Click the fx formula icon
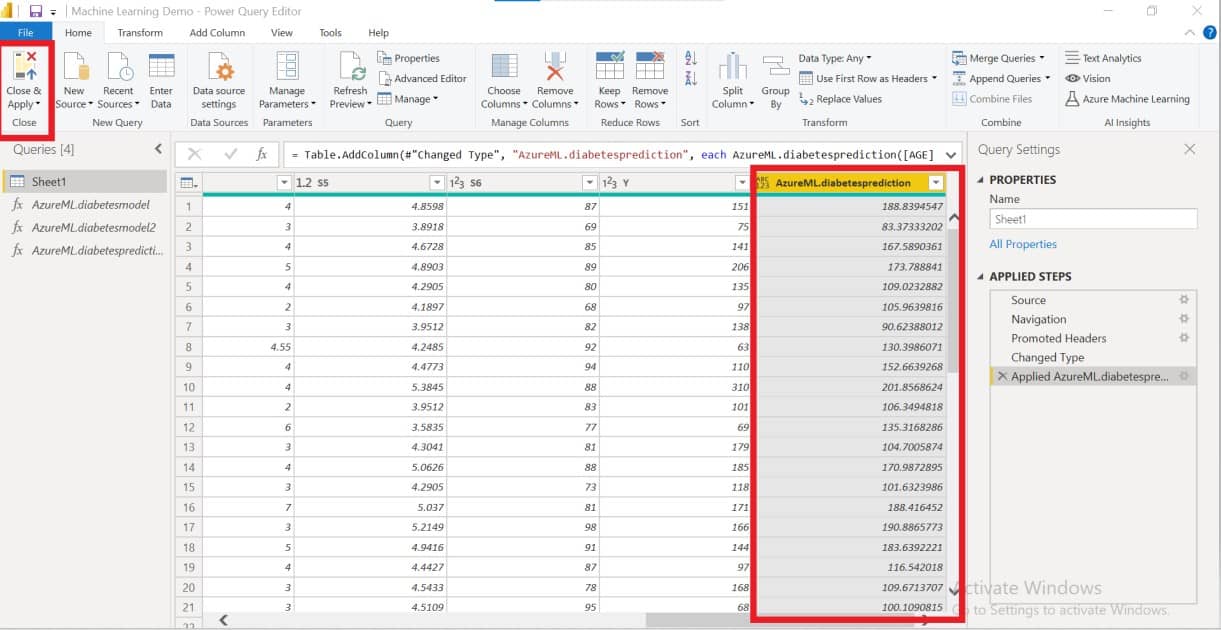 coord(262,154)
